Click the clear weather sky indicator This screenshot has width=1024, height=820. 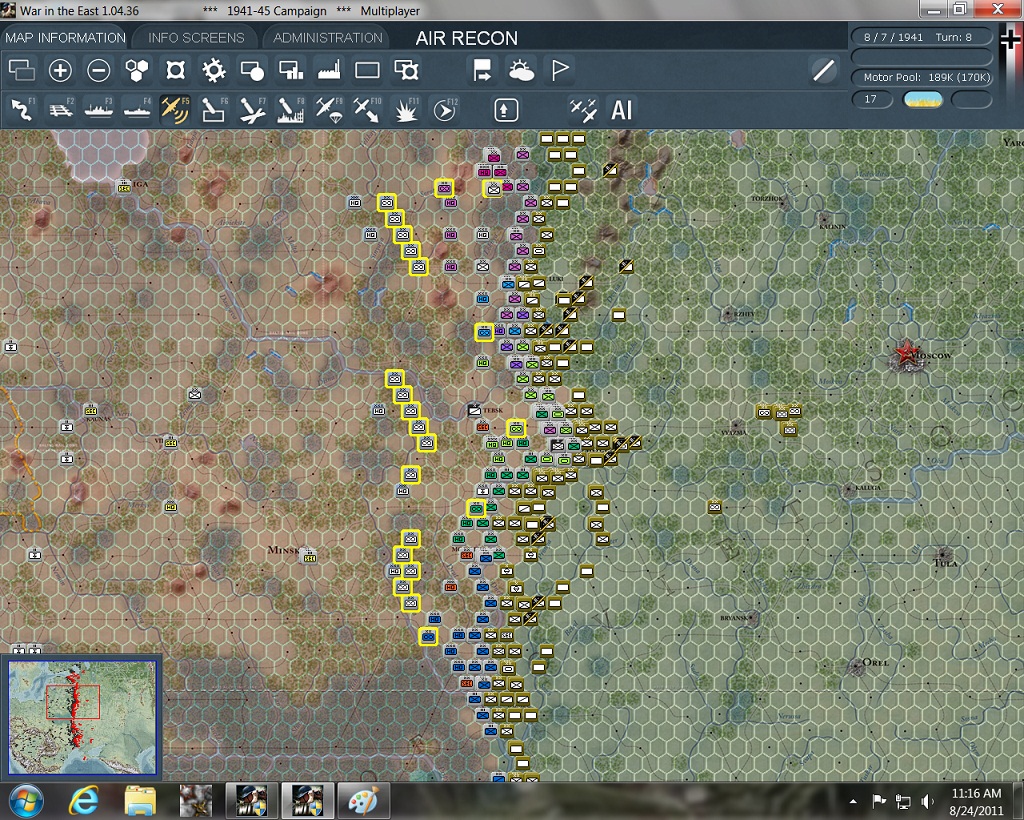pos(923,99)
